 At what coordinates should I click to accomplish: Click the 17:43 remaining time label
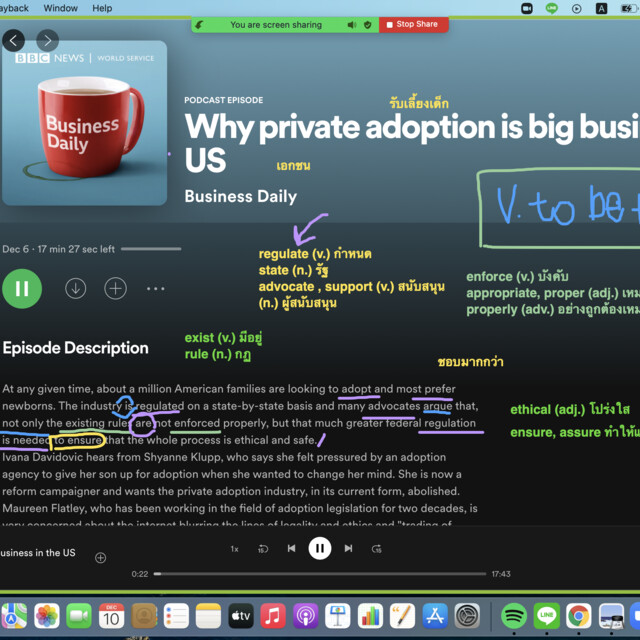point(501,574)
